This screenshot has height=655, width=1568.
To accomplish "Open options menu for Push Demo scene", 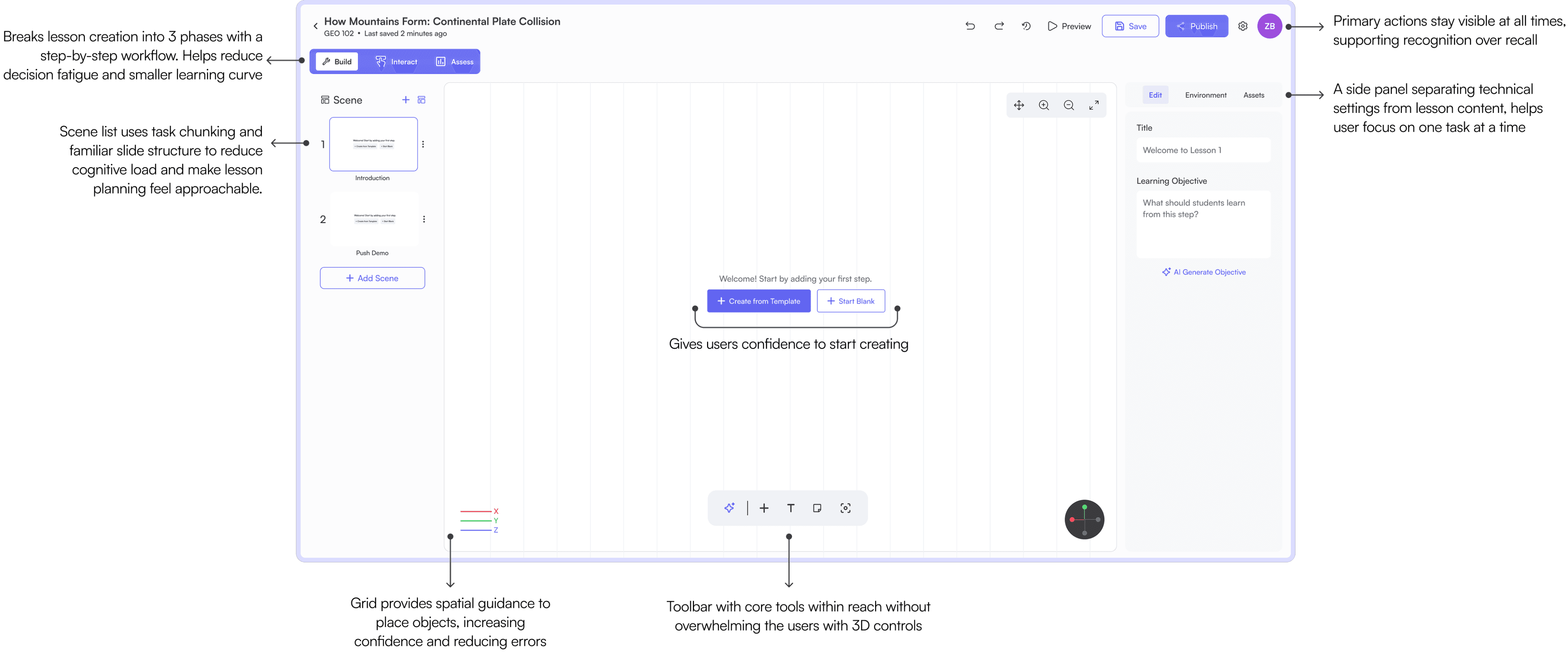I will click(x=424, y=219).
